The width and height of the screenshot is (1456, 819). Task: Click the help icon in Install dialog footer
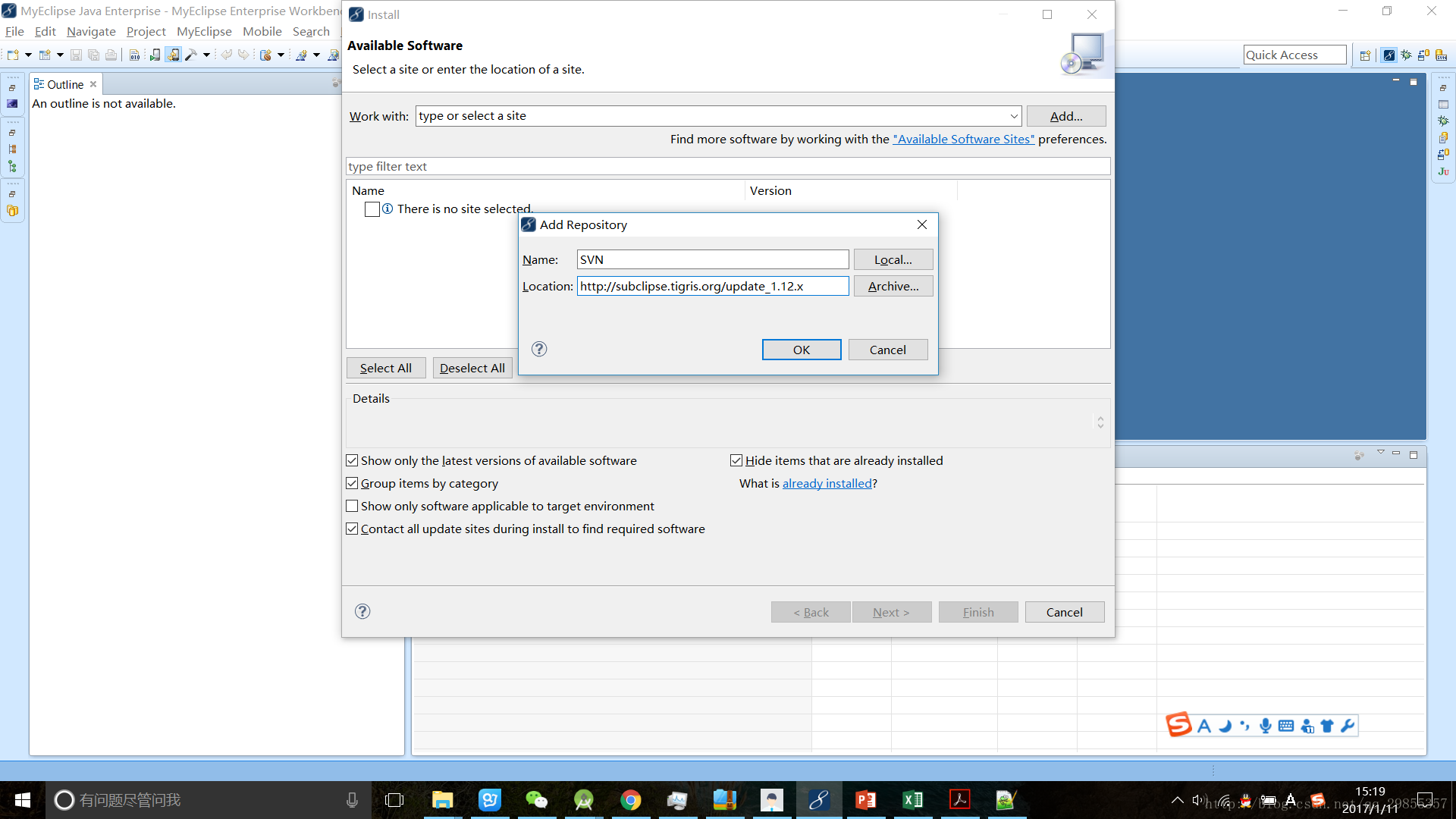click(362, 611)
